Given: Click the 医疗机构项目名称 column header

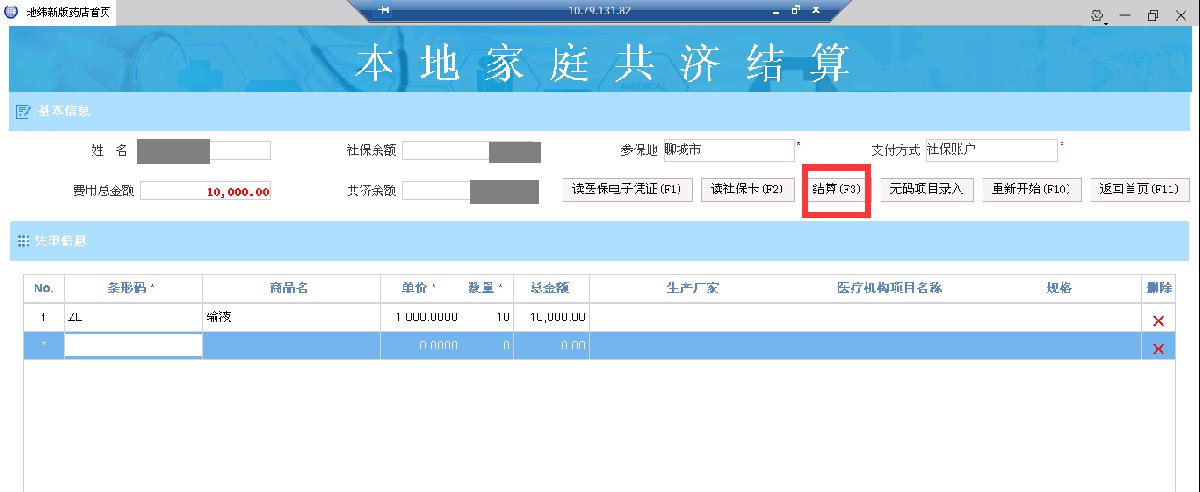Looking at the screenshot, I should point(889,287).
